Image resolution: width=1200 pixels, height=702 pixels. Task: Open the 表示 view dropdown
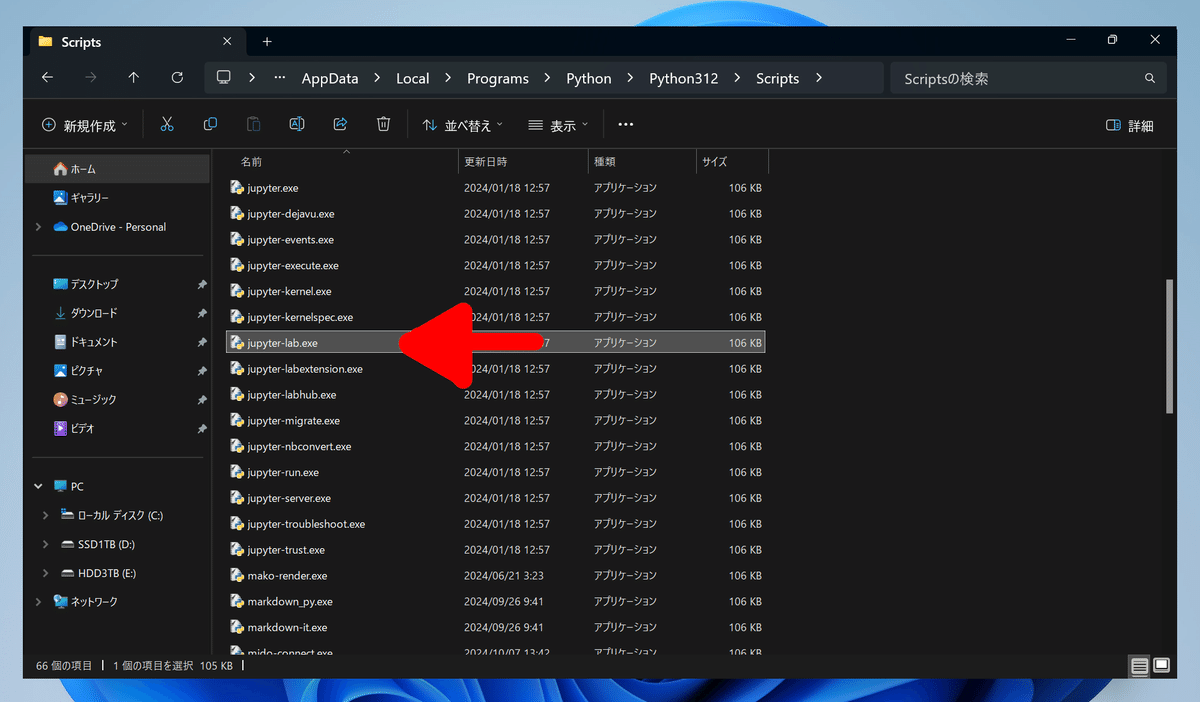coord(558,125)
